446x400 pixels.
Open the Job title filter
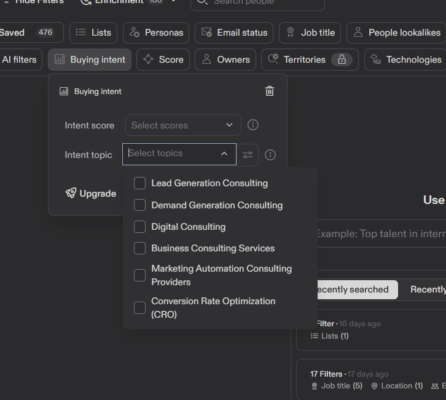[310, 33]
